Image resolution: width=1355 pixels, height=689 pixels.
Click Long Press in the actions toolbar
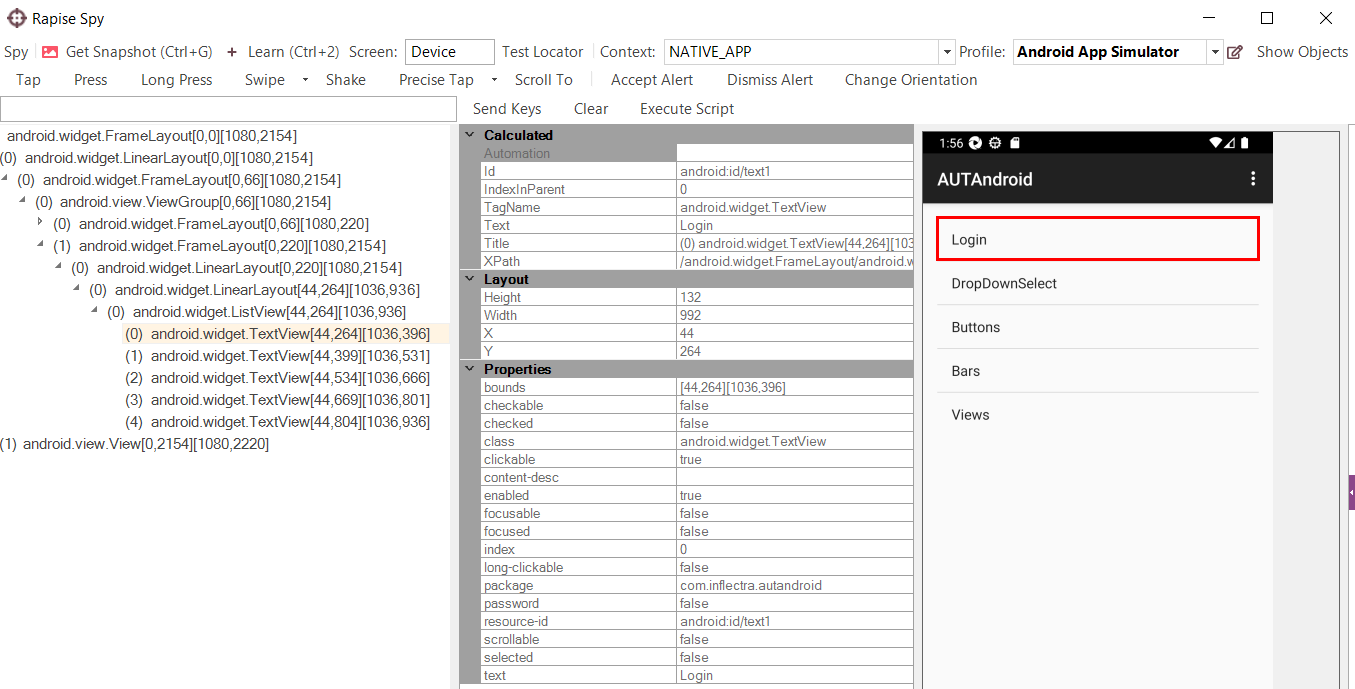tap(176, 80)
